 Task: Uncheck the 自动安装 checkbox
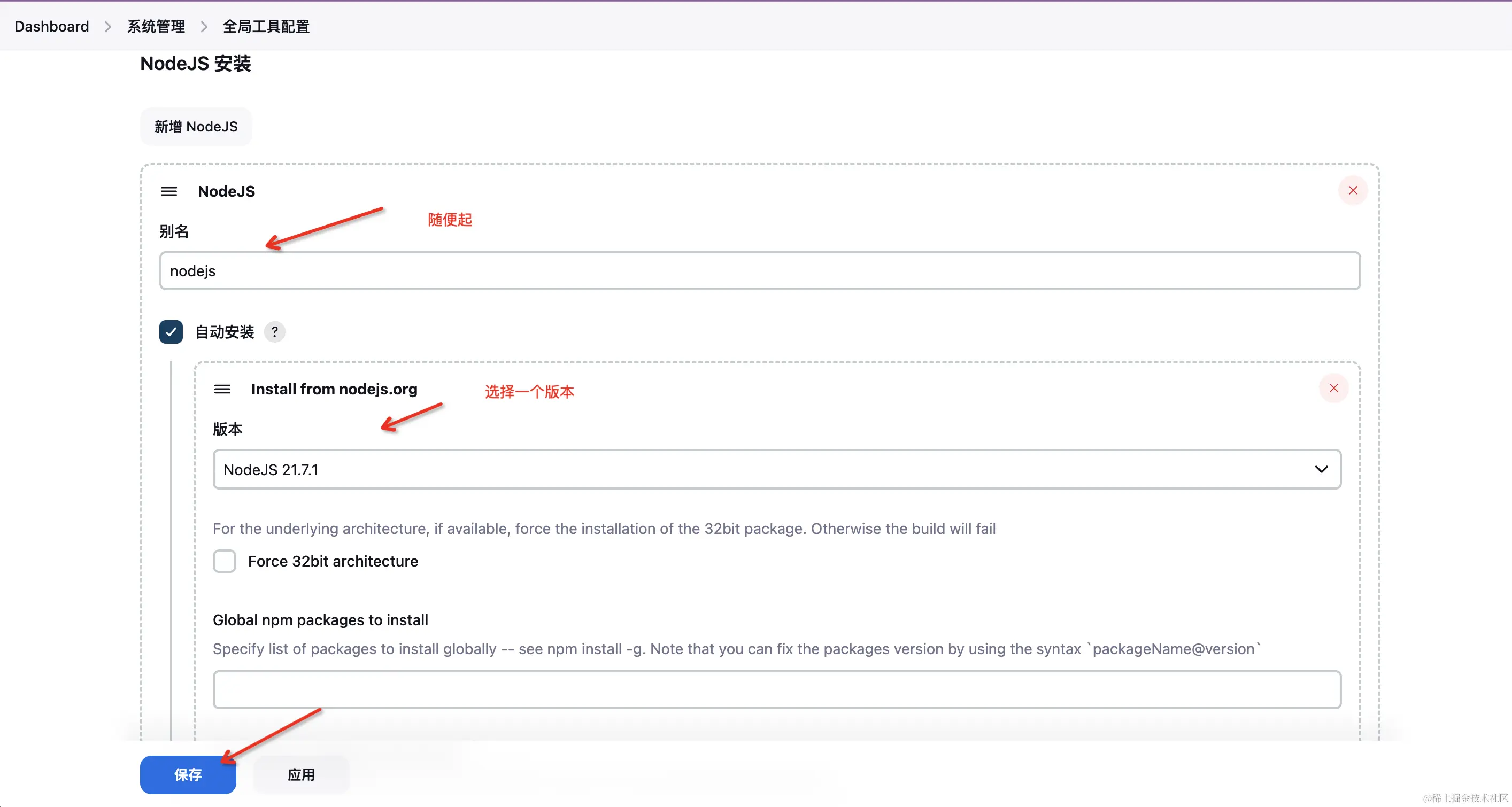(171, 332)
